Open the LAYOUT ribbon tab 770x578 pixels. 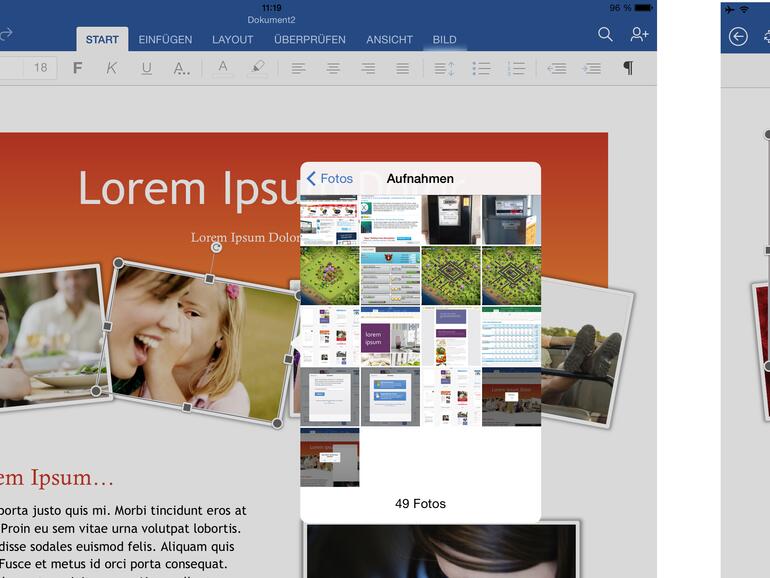click(232, 40)
